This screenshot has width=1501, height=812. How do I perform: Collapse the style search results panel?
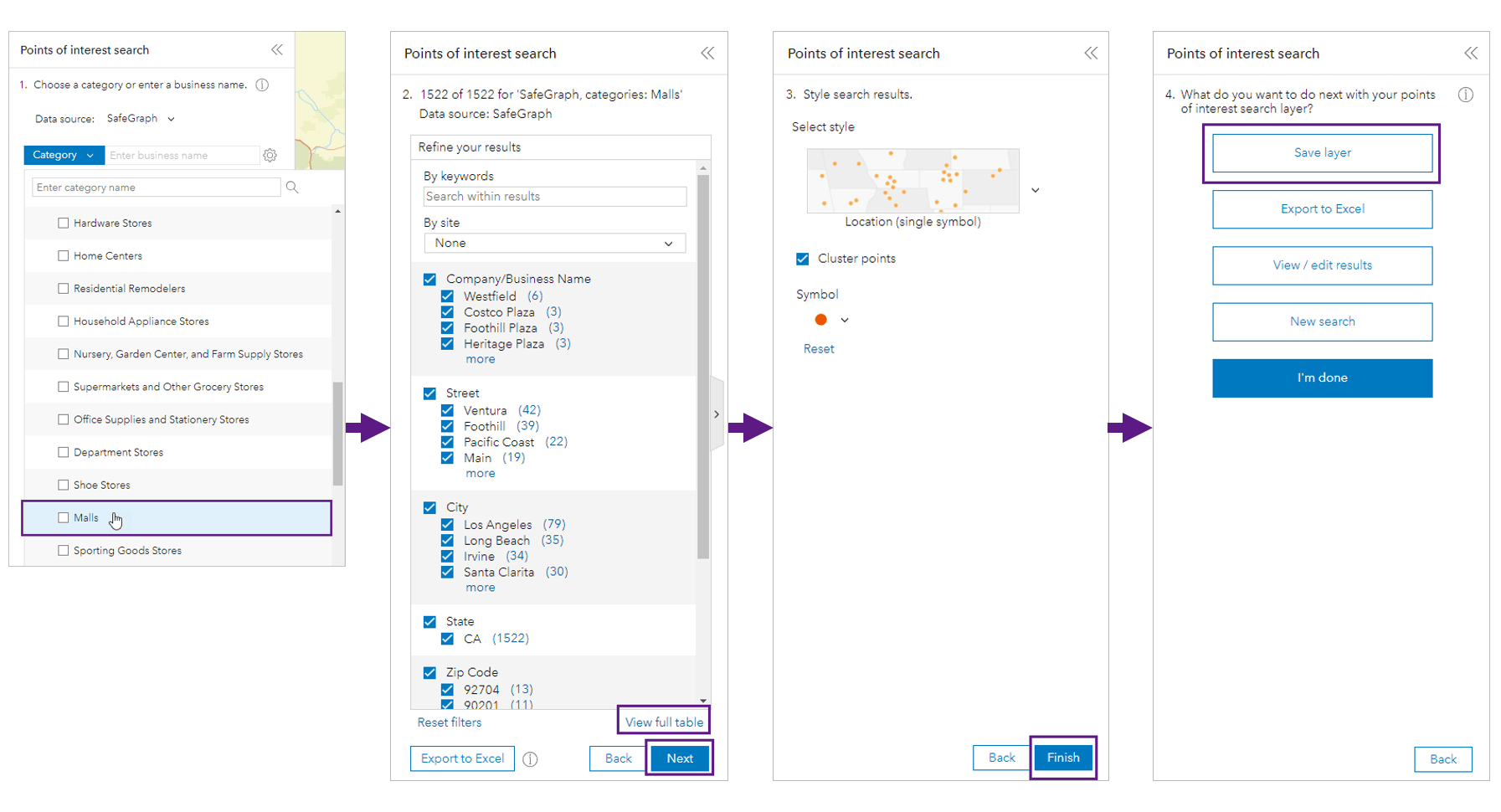point(1091,53)
